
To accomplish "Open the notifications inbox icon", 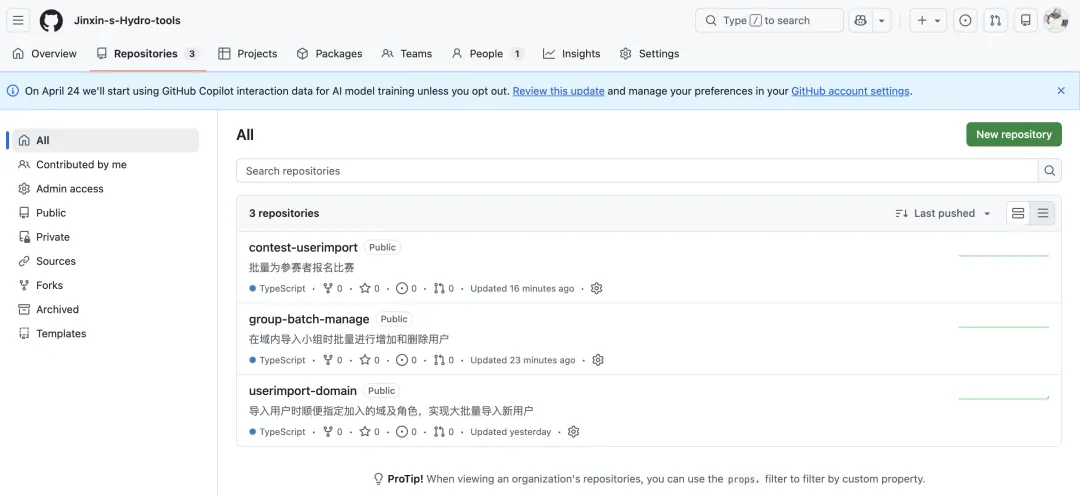I will pos(1025,20).
